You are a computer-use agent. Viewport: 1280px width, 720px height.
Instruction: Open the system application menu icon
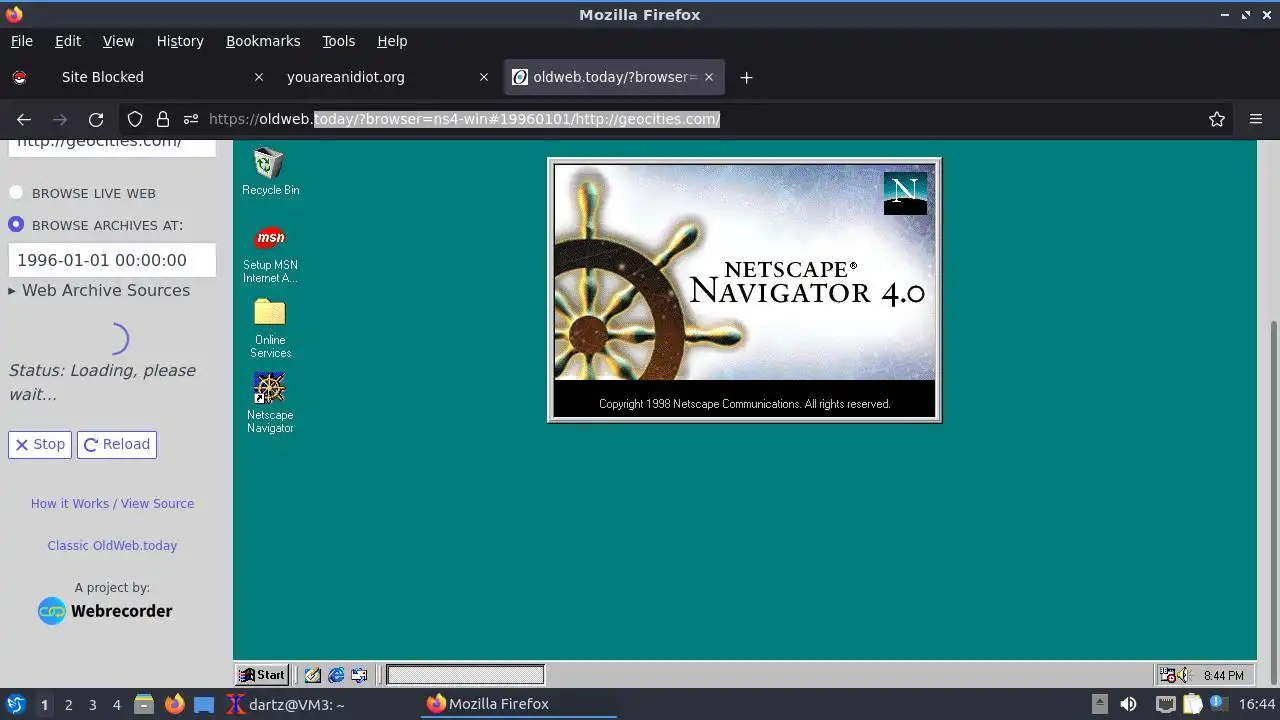(x=15, y=704)
